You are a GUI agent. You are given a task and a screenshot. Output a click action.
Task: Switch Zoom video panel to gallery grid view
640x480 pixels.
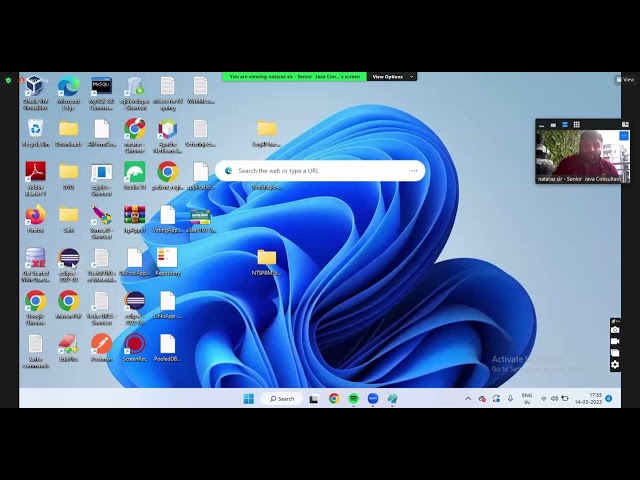pyautogui.click(x=576, y=125)
